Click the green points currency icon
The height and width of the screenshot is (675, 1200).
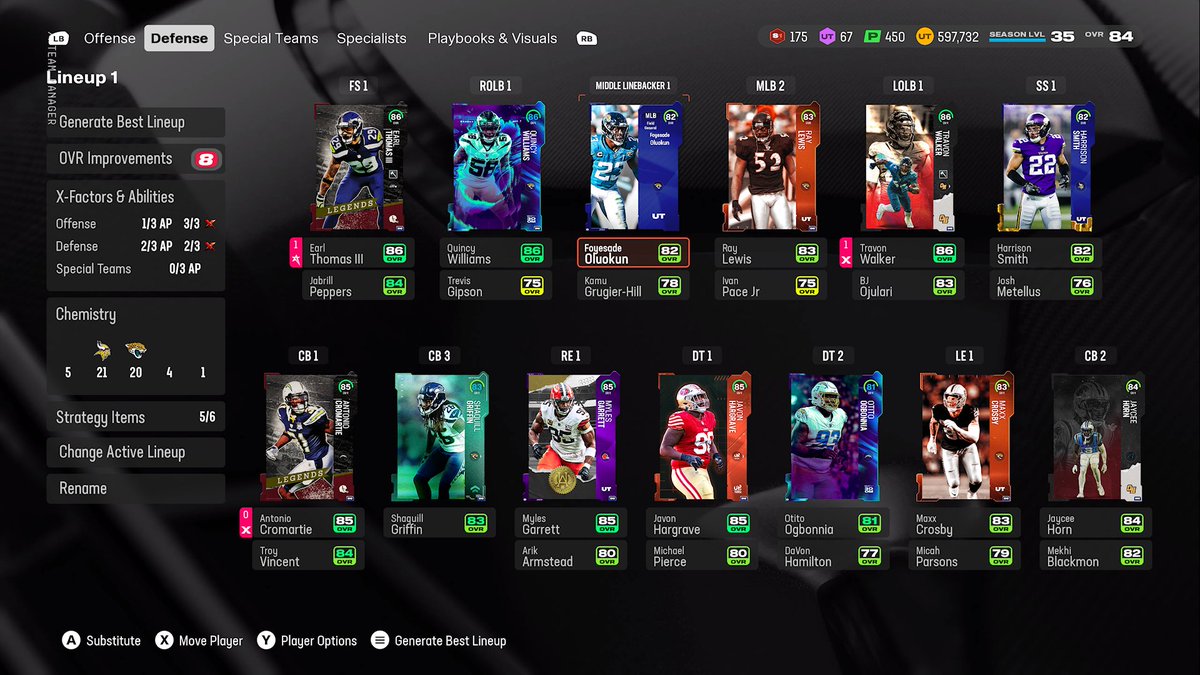(x=873, y=37)
